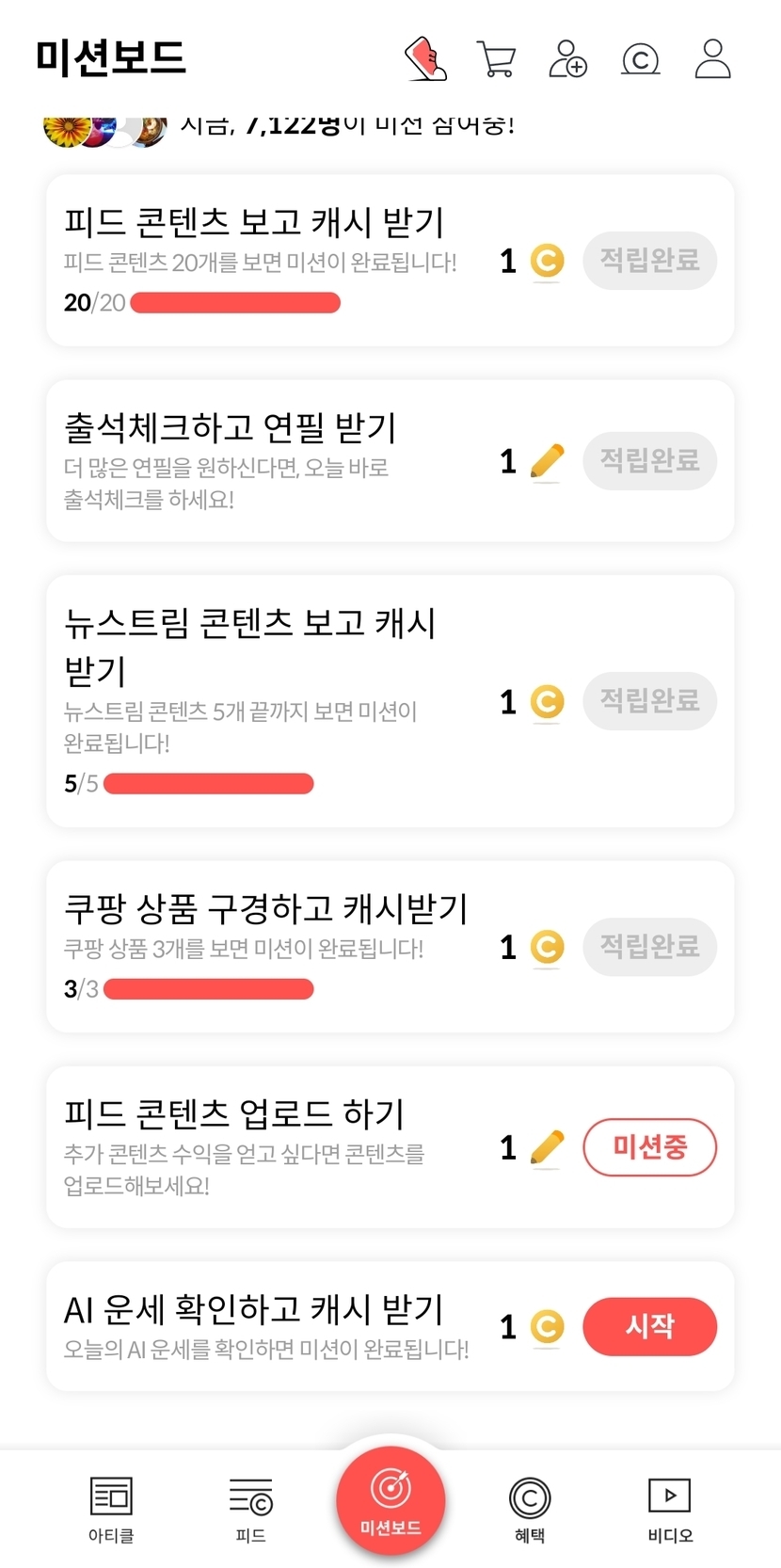
Task: Tap the 미션보드 center tab button
Action: (390, 1501)
